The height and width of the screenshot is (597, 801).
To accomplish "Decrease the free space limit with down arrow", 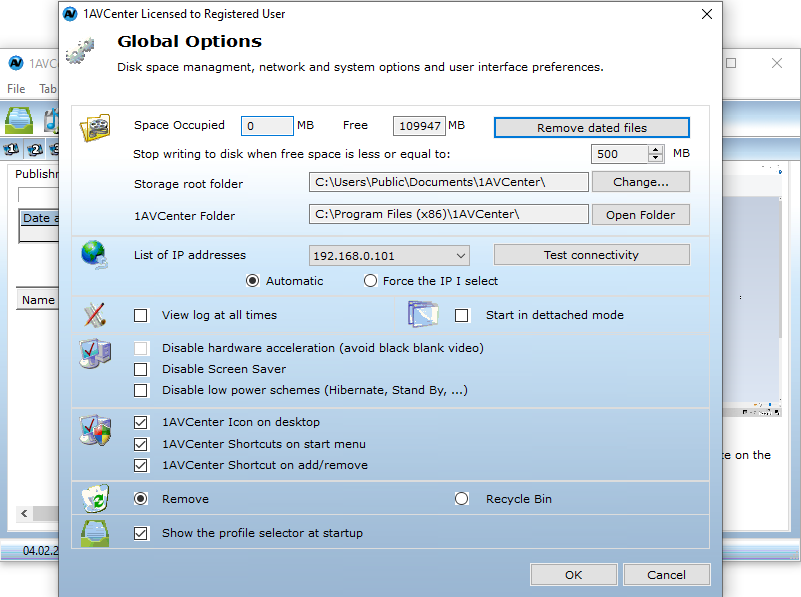I will [655, 158].
